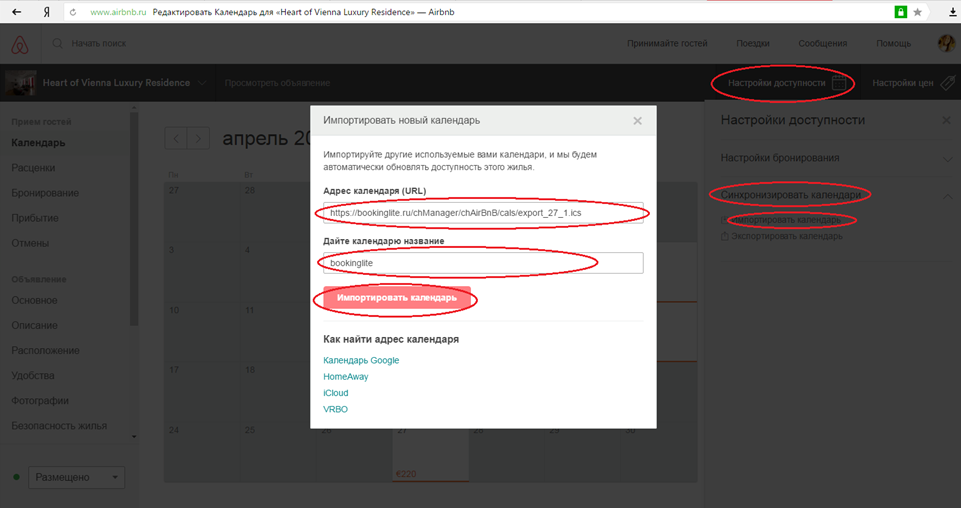
Task: Open the user profile avatar
Action: point(946,44)
